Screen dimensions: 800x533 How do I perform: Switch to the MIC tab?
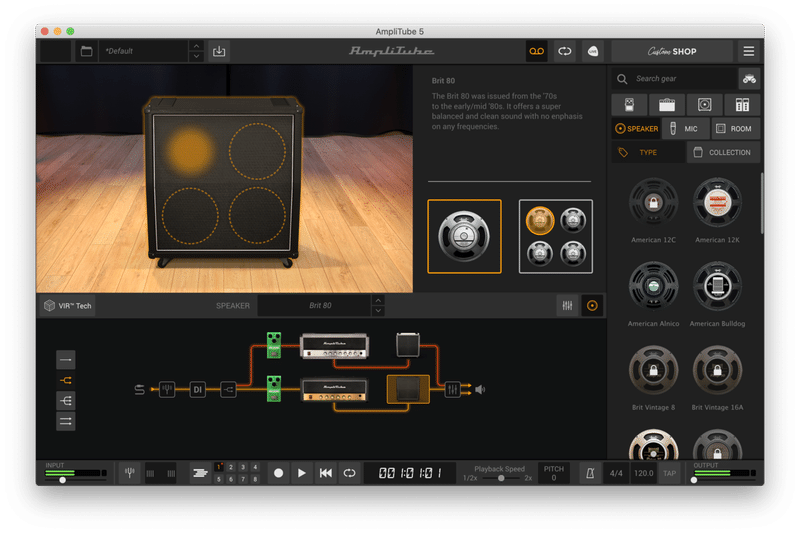[686, 129]
